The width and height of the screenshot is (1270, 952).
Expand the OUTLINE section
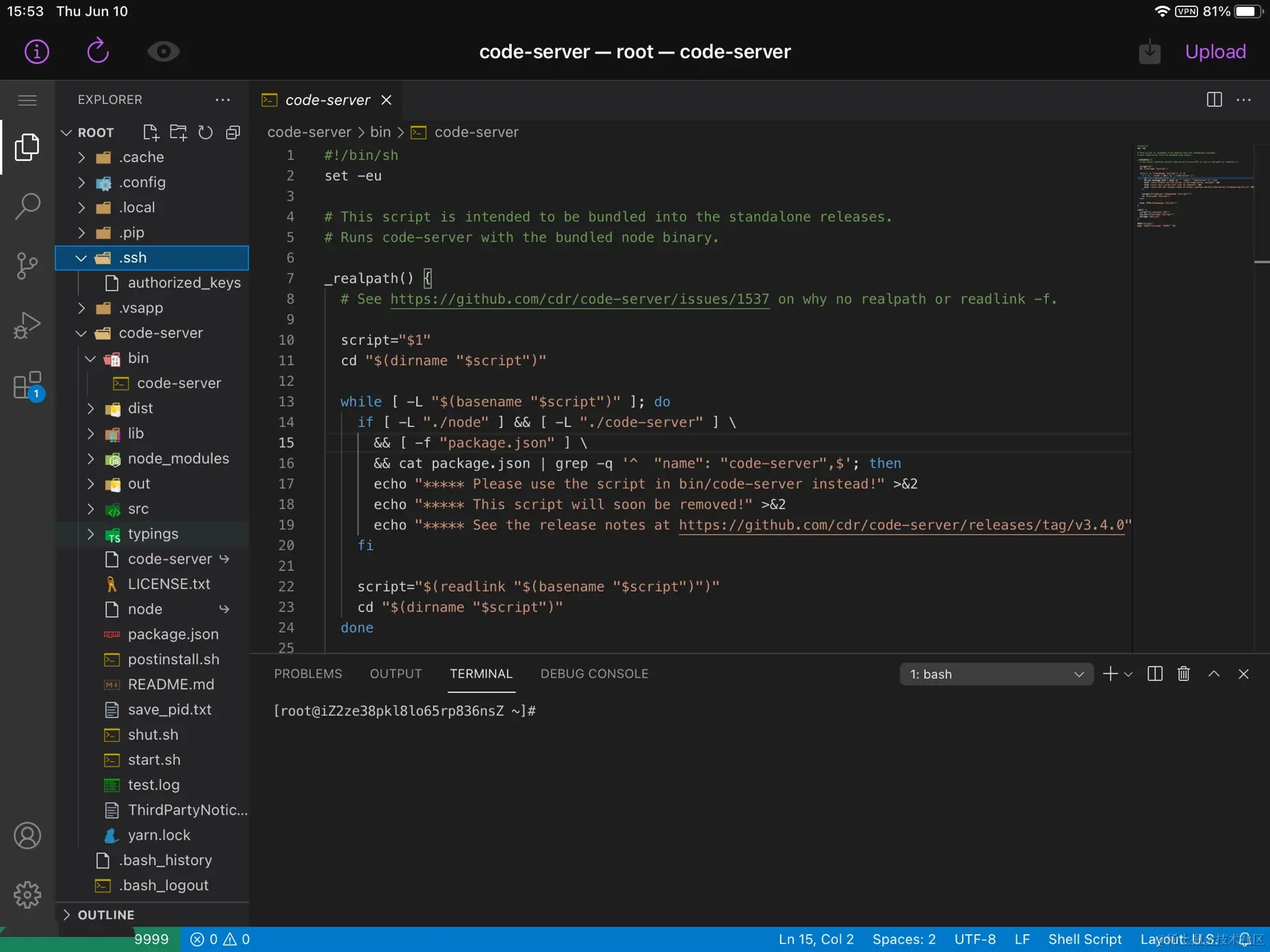[x=152, y=914]
